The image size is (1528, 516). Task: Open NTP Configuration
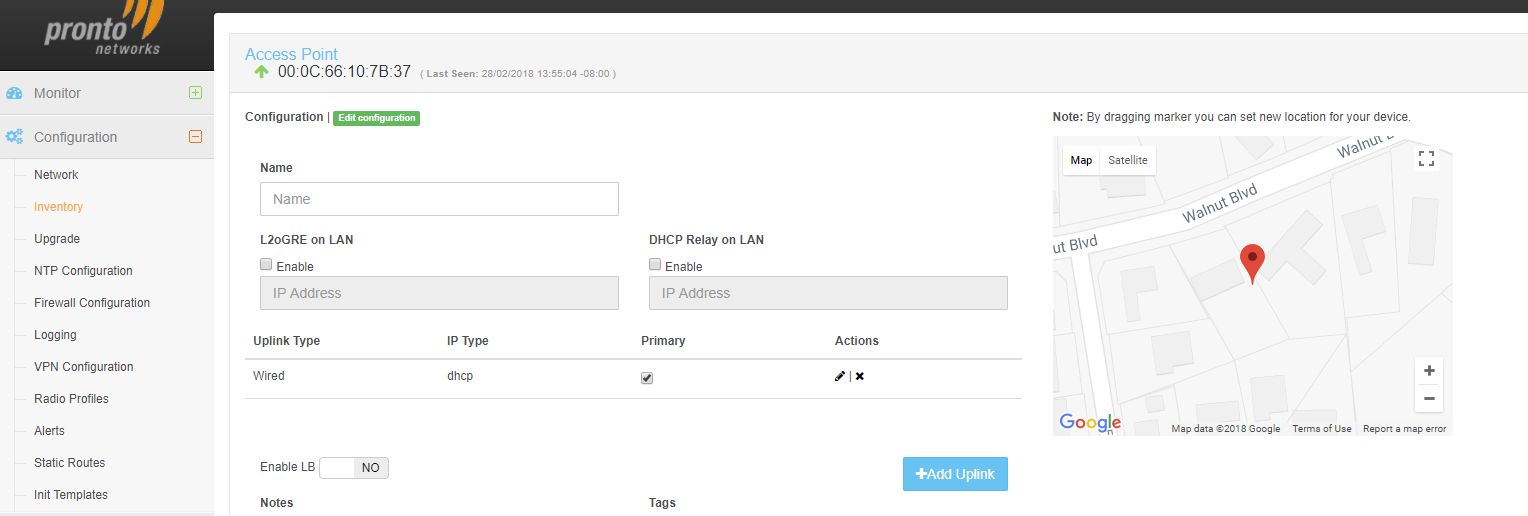83,271
